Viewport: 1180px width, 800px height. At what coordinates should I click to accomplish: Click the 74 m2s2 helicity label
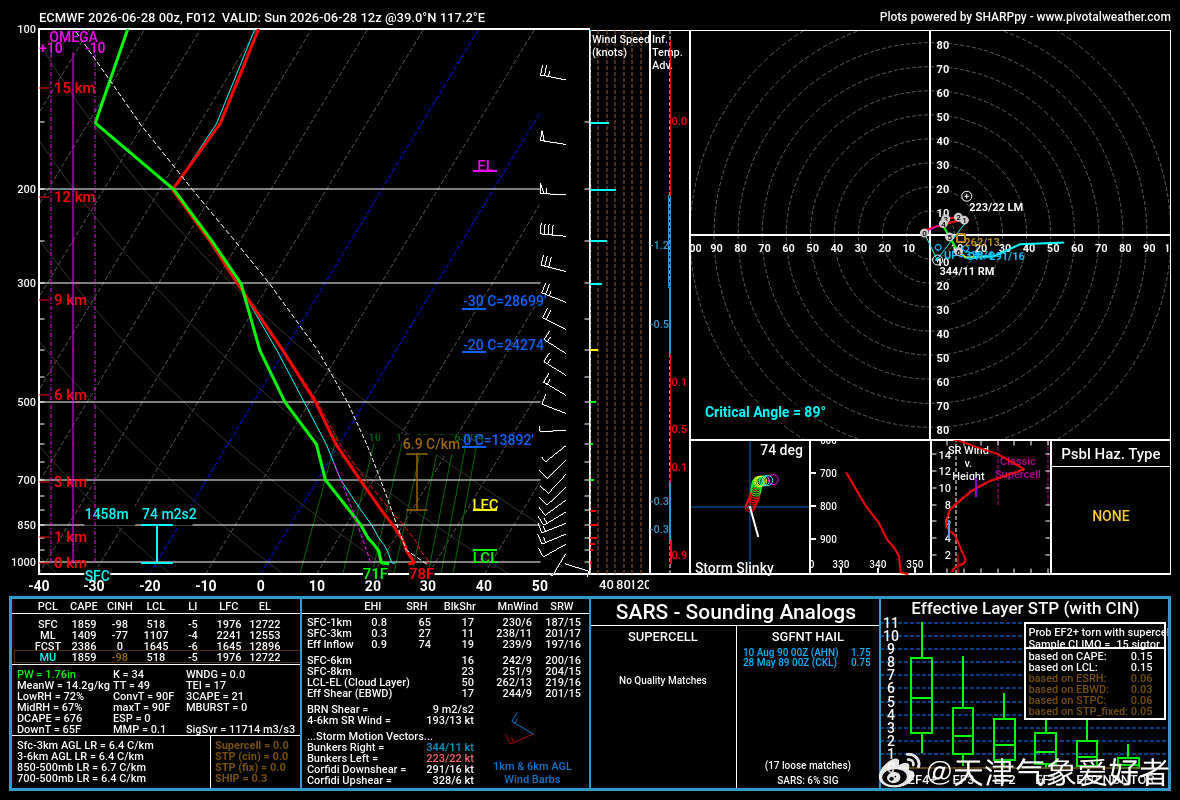[169, 514]
